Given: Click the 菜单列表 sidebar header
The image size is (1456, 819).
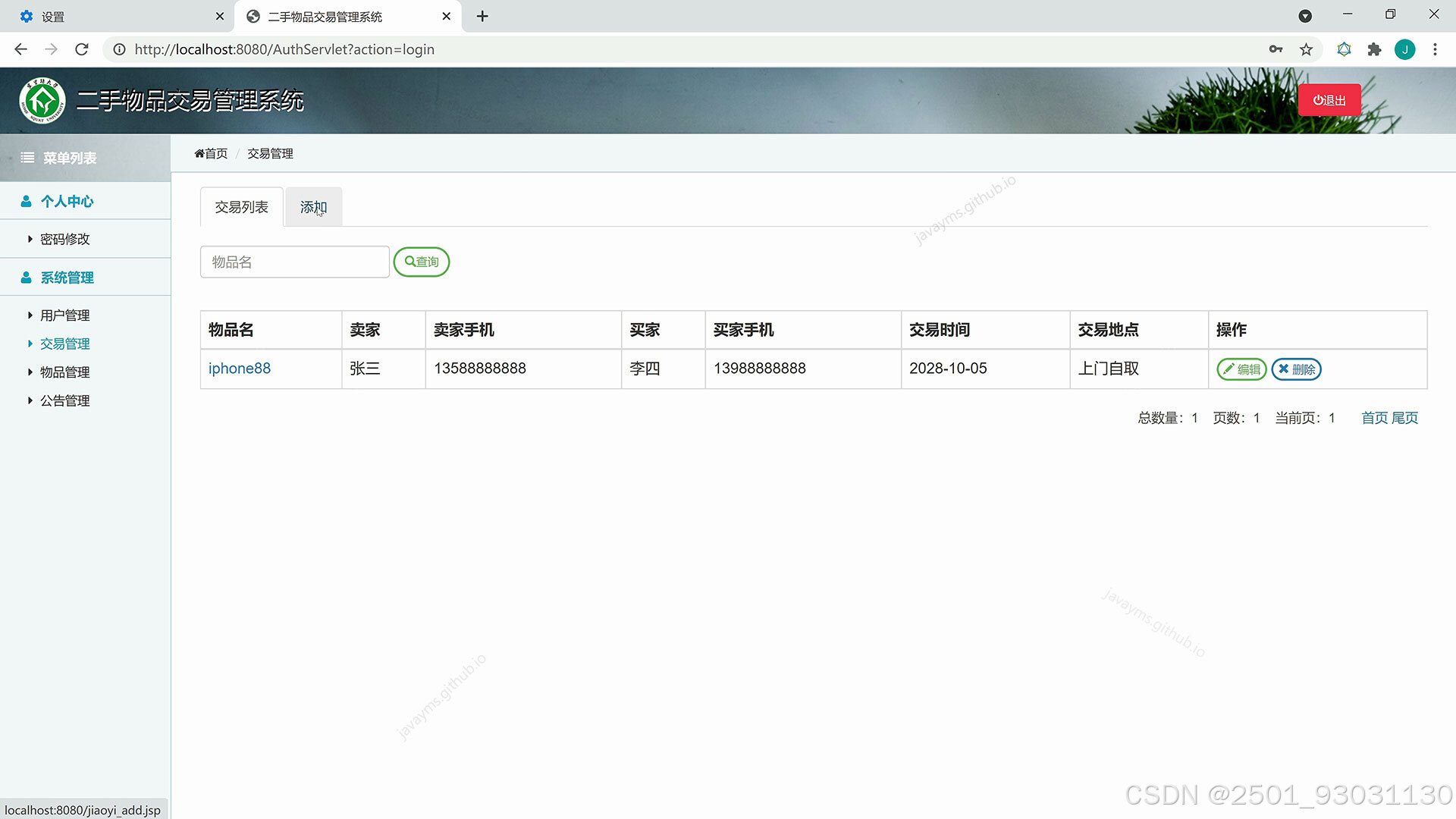Looking at the screenshot, I should tap(85, 158).
